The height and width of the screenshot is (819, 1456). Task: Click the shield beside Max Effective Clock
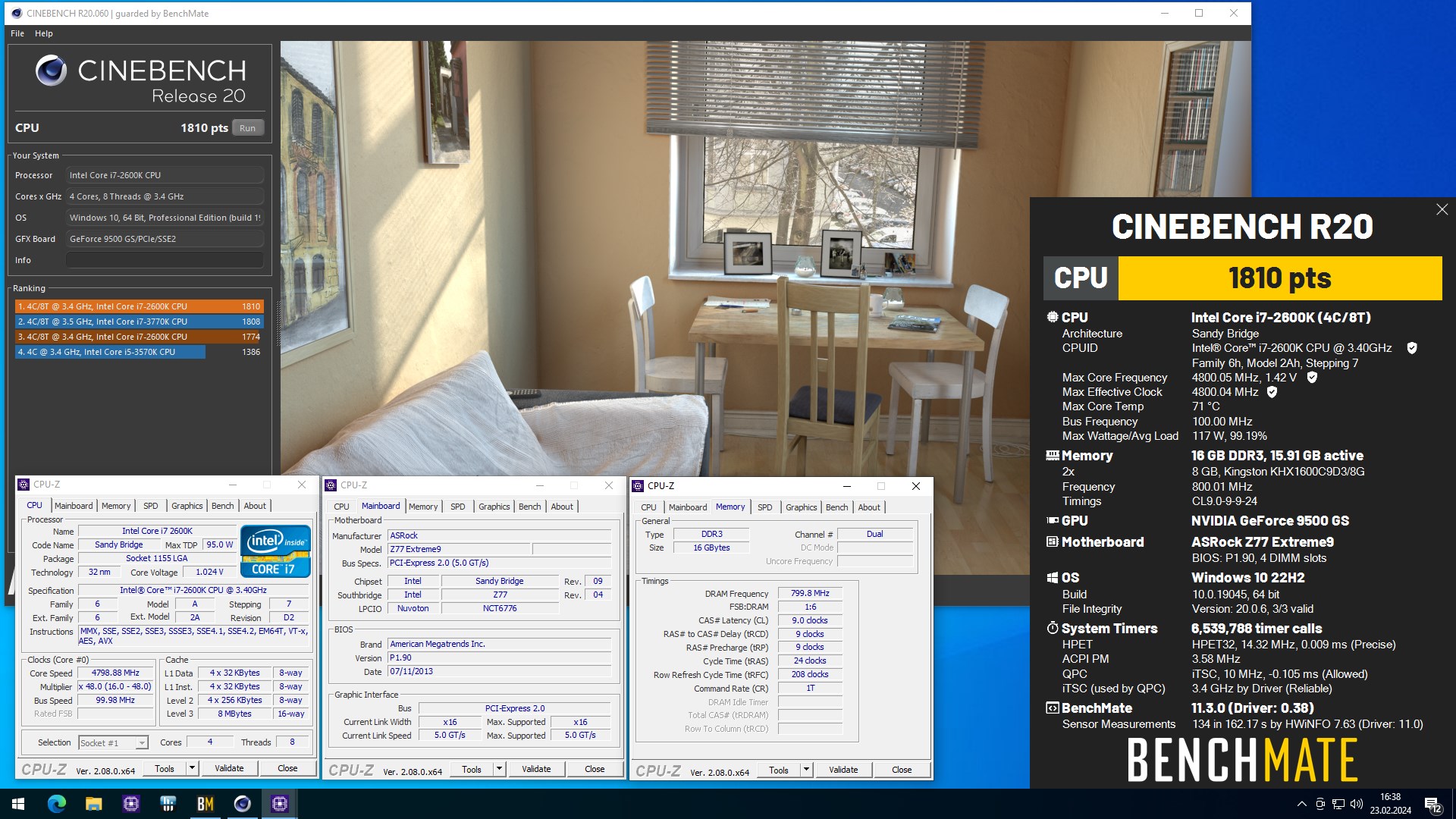click(1272, 392)
